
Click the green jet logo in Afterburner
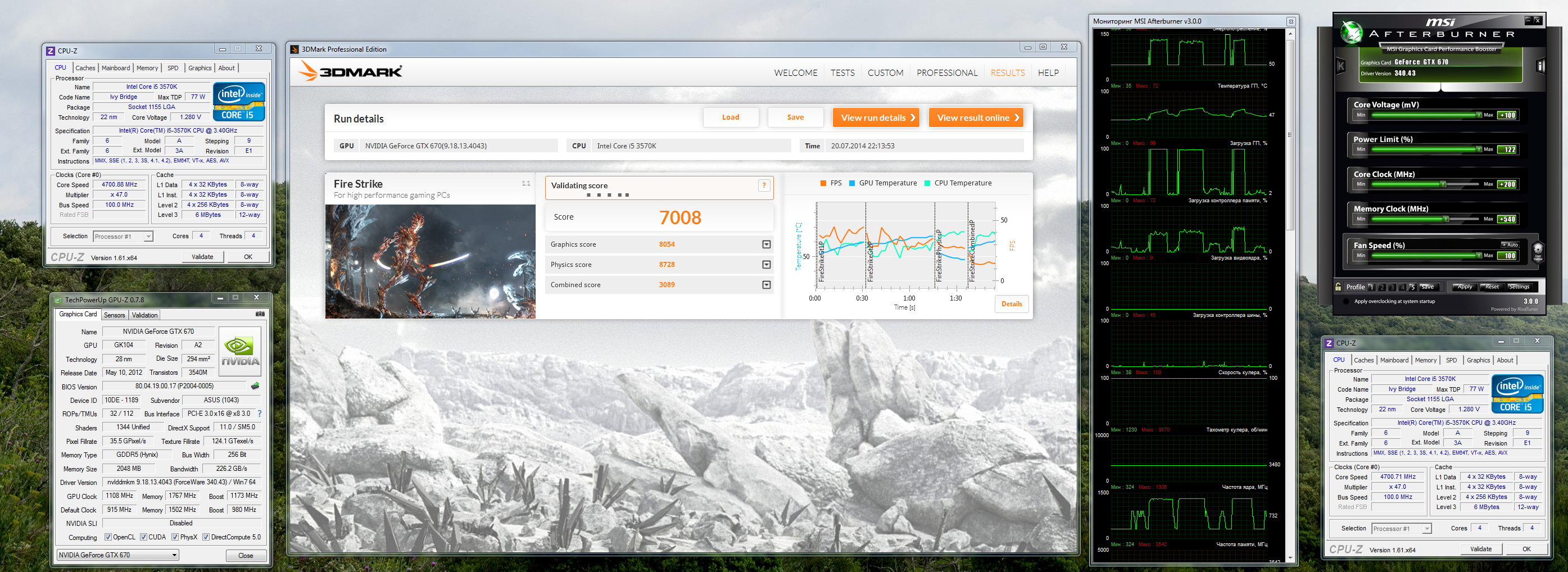pyautogui.click(x=1351, y=32)
